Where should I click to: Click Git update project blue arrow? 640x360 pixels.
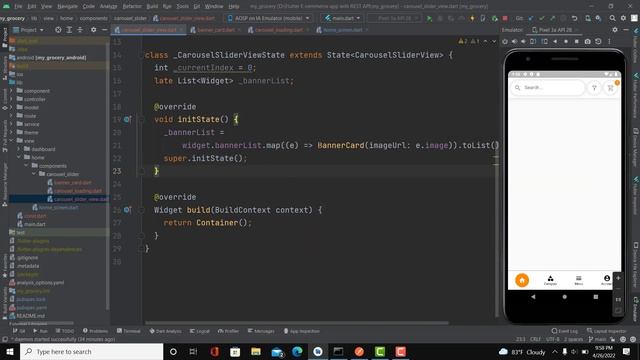(531, 18)
